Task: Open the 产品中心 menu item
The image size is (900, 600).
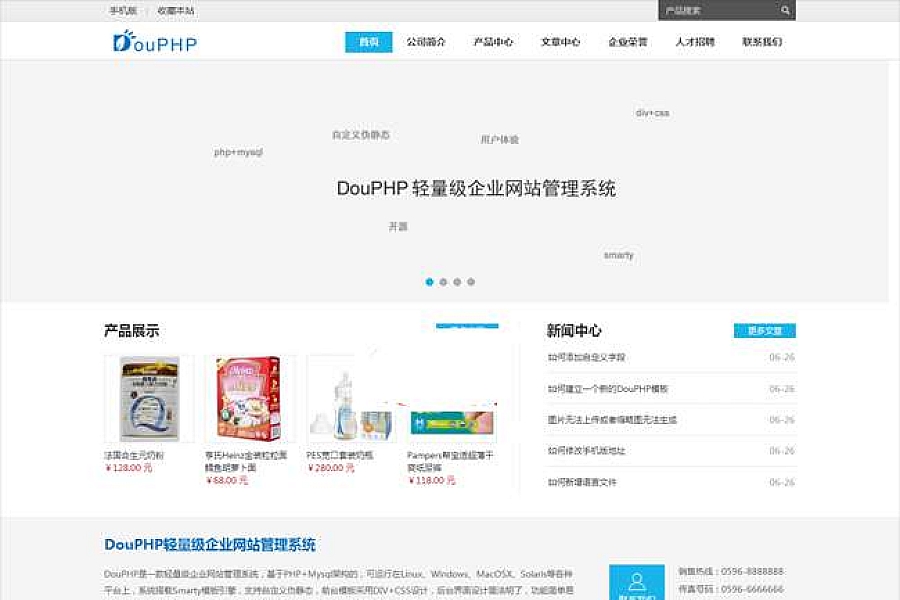Action: (x=493, y=42)
